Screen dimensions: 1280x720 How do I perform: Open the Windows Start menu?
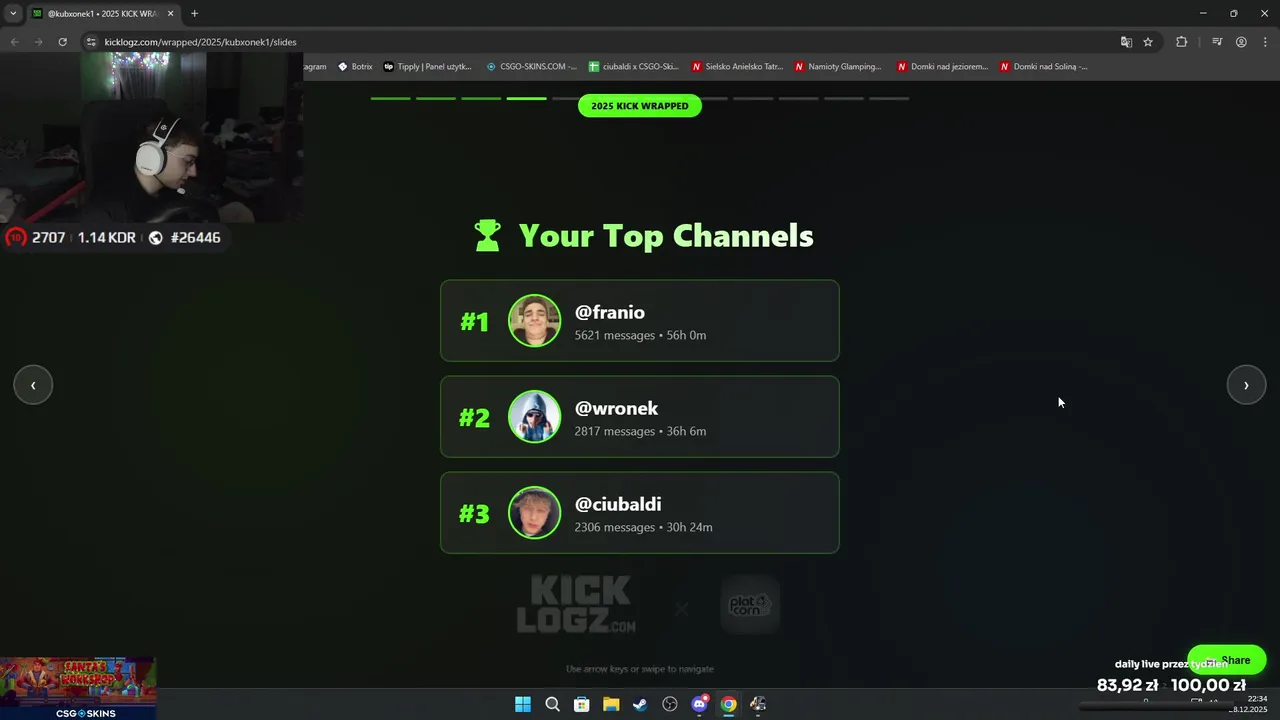point(523,704)
